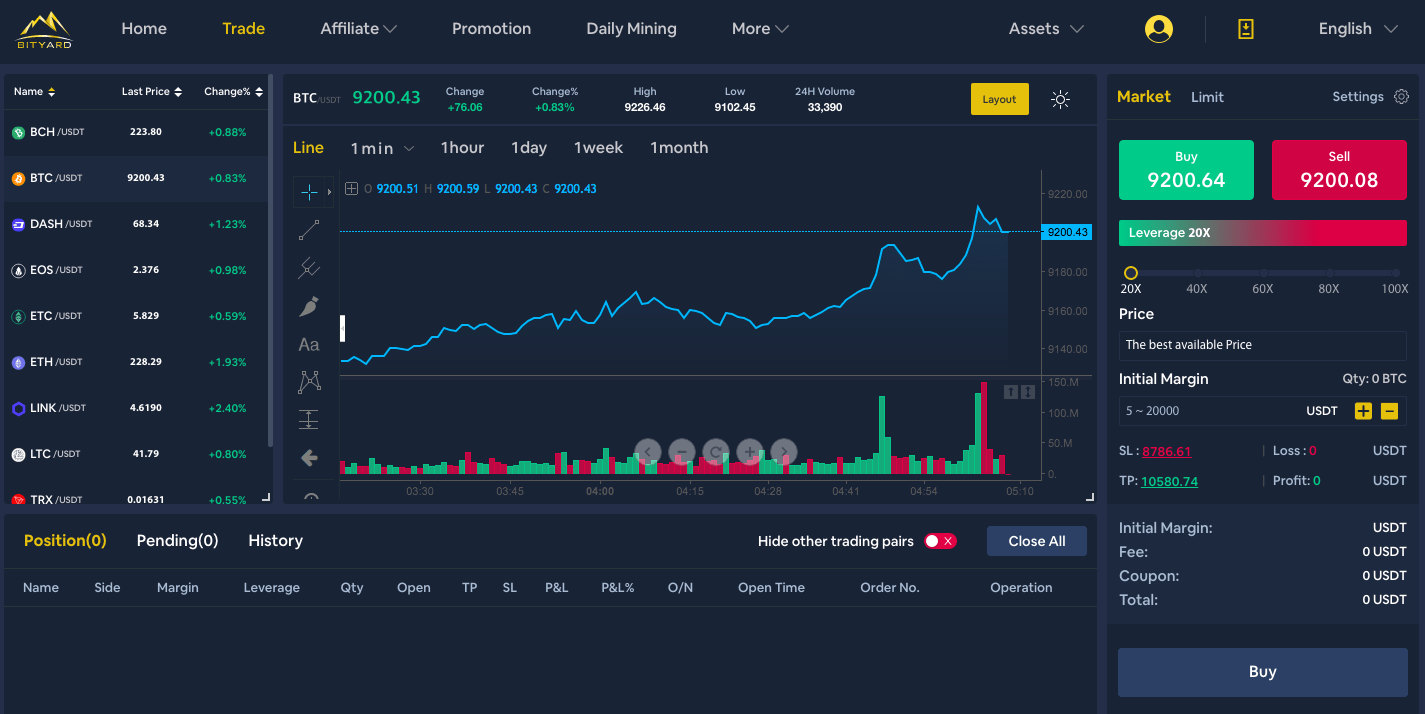Click the DASH coin icon
1425x714 pixels.
[x=18, y=224]
